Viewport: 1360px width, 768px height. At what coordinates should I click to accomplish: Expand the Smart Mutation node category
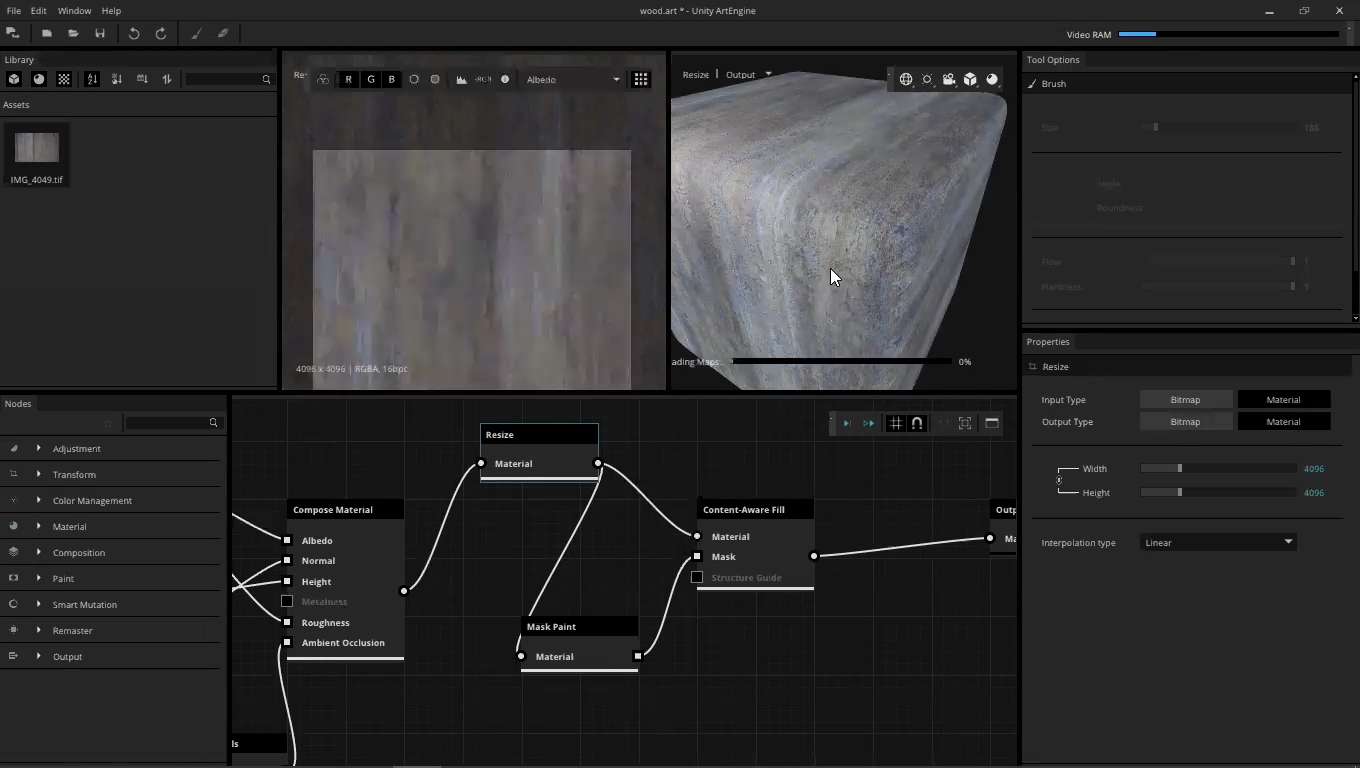(39, 604)
